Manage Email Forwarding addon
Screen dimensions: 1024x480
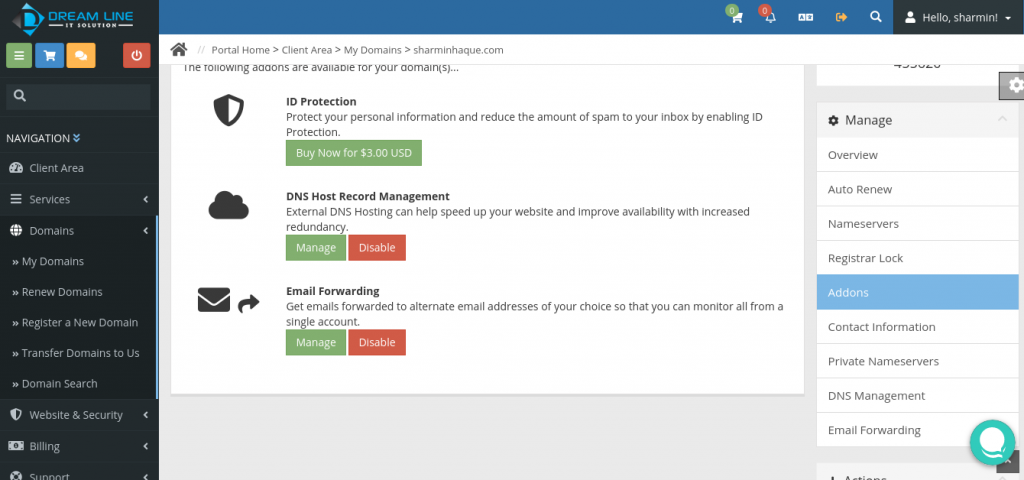click(x=316, y=342)
